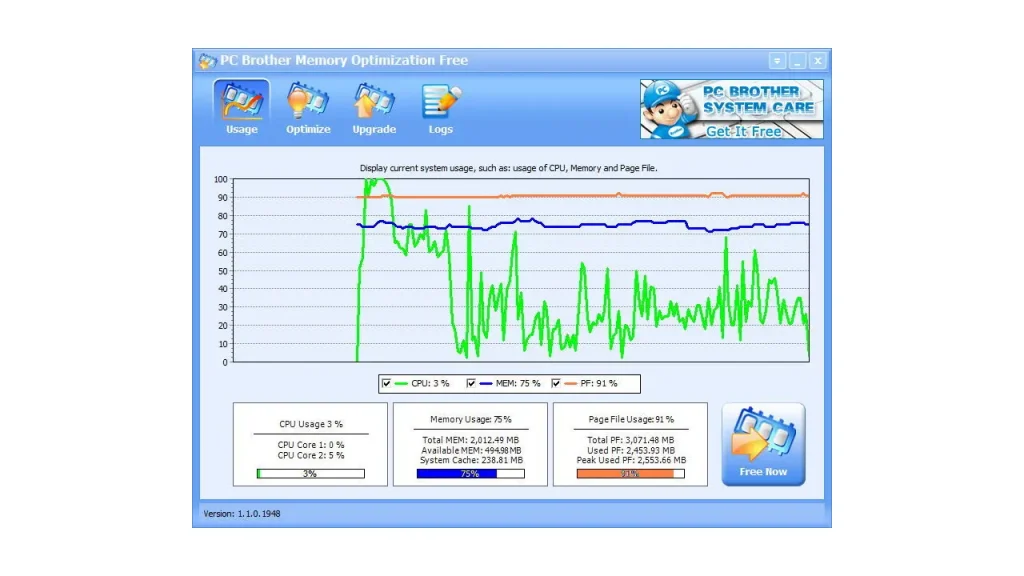Click the 'CPU Core 2: 5 %' value
This screenshot has height=576, width=1024.
tap(311, 455)
